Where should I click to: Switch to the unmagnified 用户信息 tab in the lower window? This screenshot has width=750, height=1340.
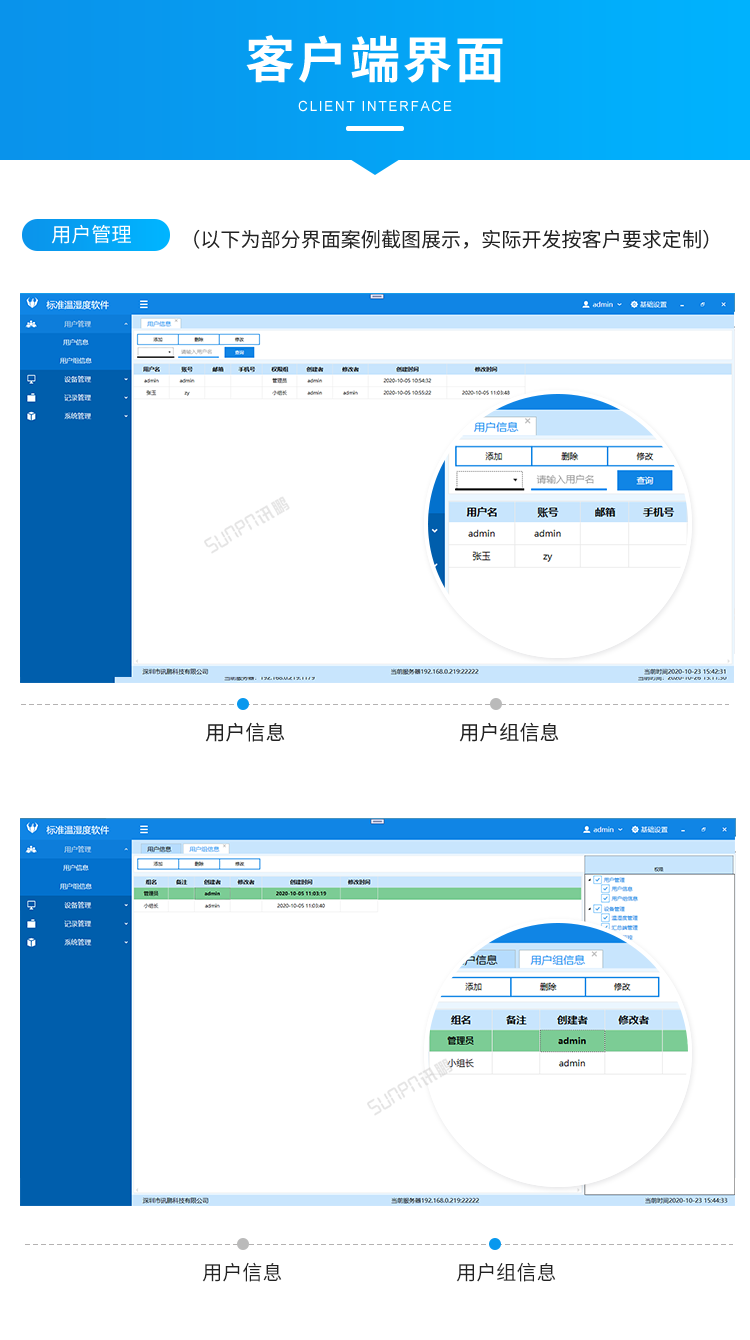(x=159, y=848)
